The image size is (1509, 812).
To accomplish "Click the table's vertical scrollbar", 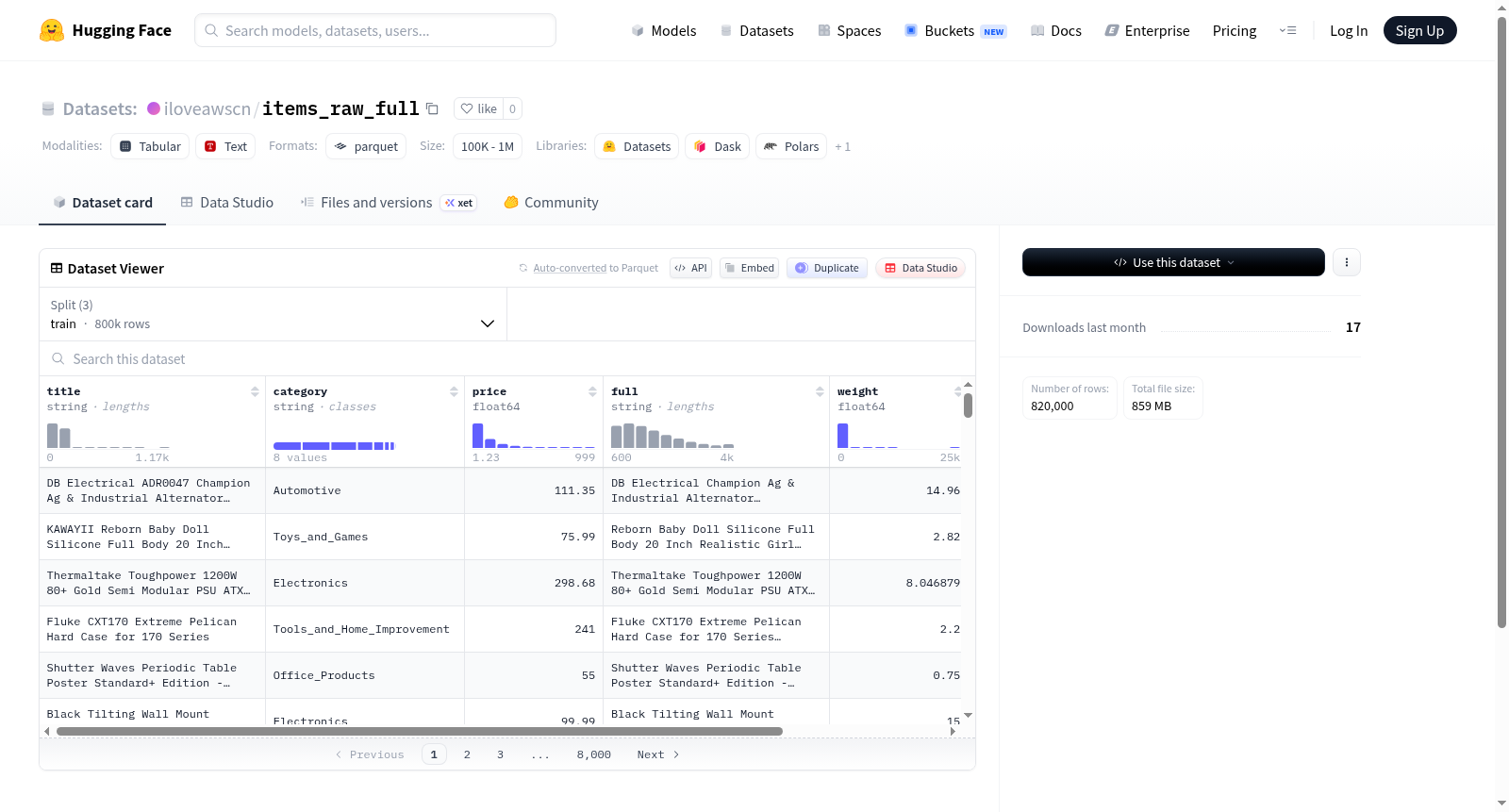I will pos(968,406).
